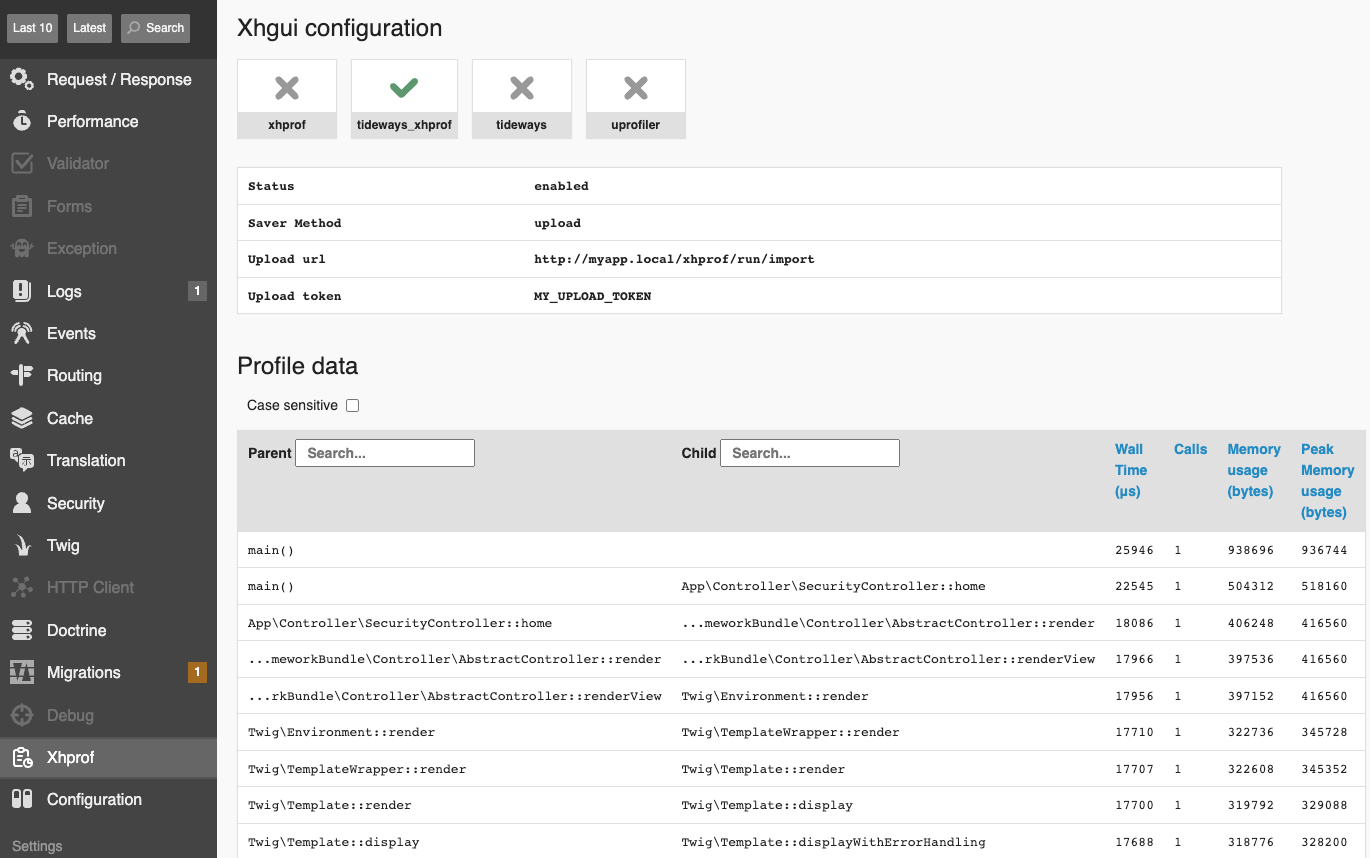Screen dimensions: 1370x858
Task: Click the xhprof cross status icon
Action: [287, 88]
